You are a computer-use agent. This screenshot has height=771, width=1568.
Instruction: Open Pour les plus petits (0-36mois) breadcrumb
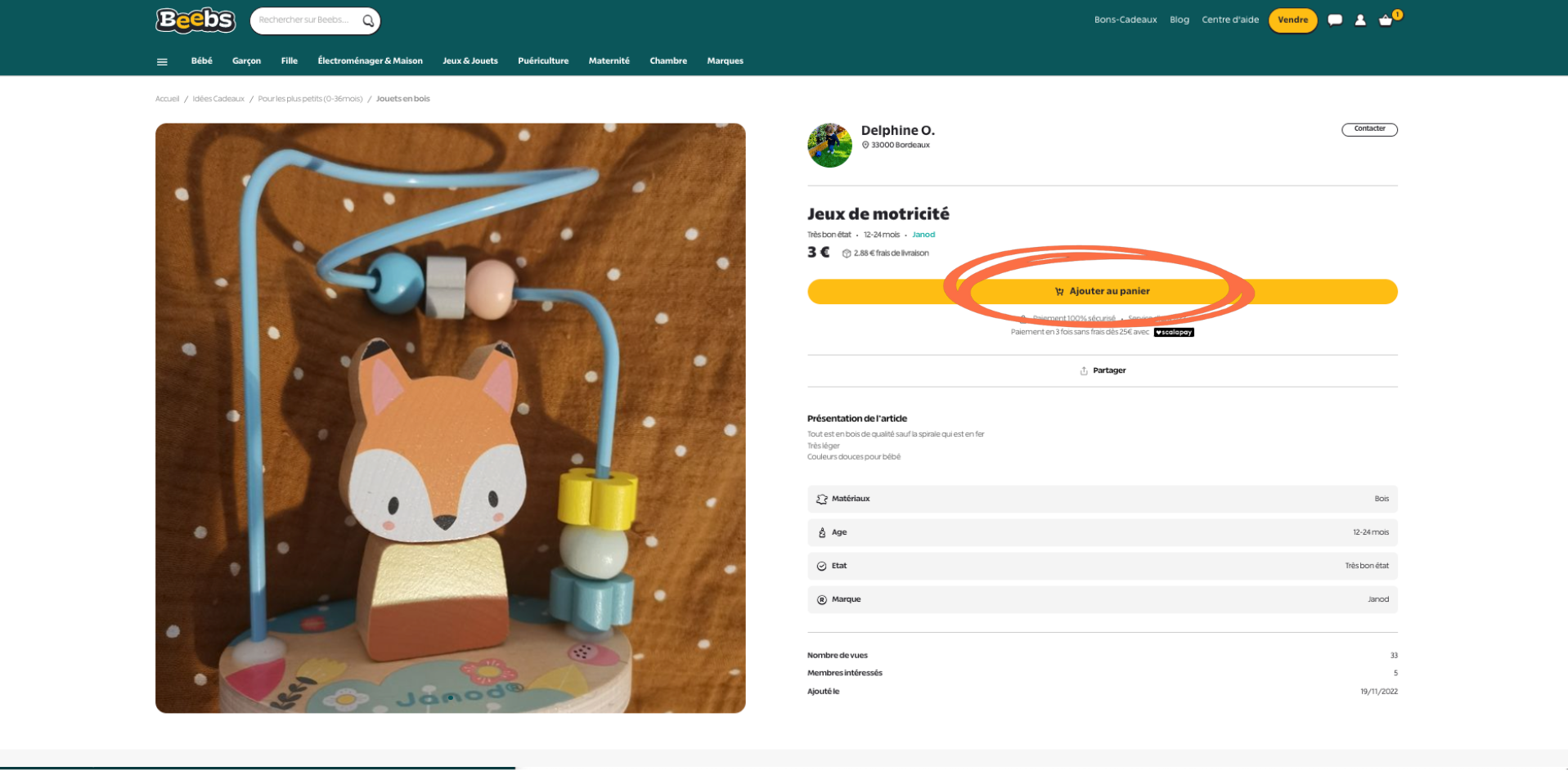coord(310,99)
